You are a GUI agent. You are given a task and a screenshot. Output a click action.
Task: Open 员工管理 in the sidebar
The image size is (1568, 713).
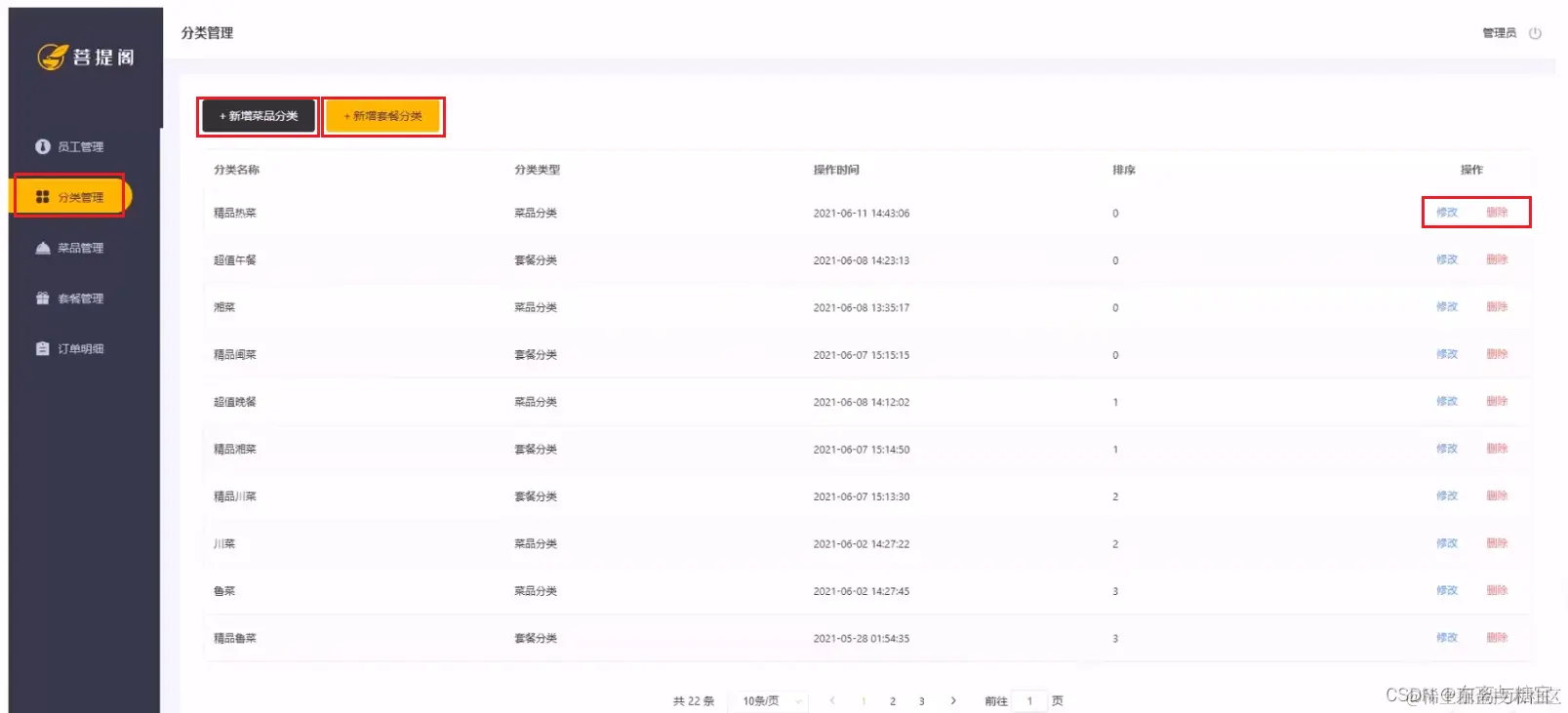tap(69, 146)
